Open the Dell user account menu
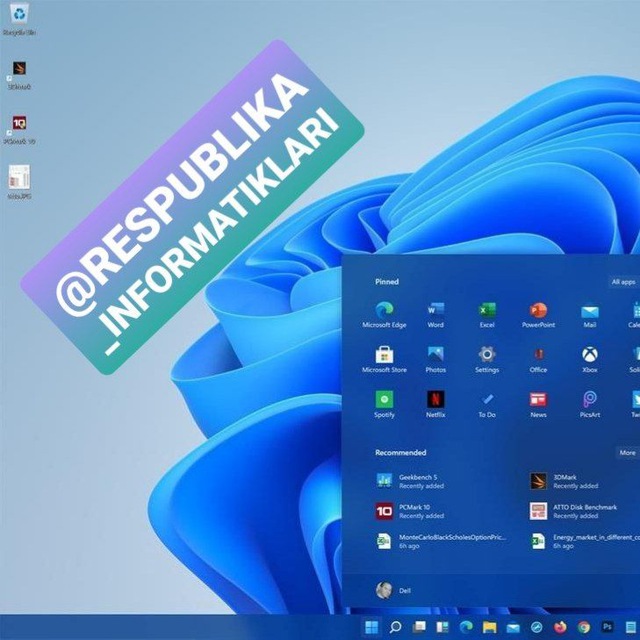 pos(393,590)
